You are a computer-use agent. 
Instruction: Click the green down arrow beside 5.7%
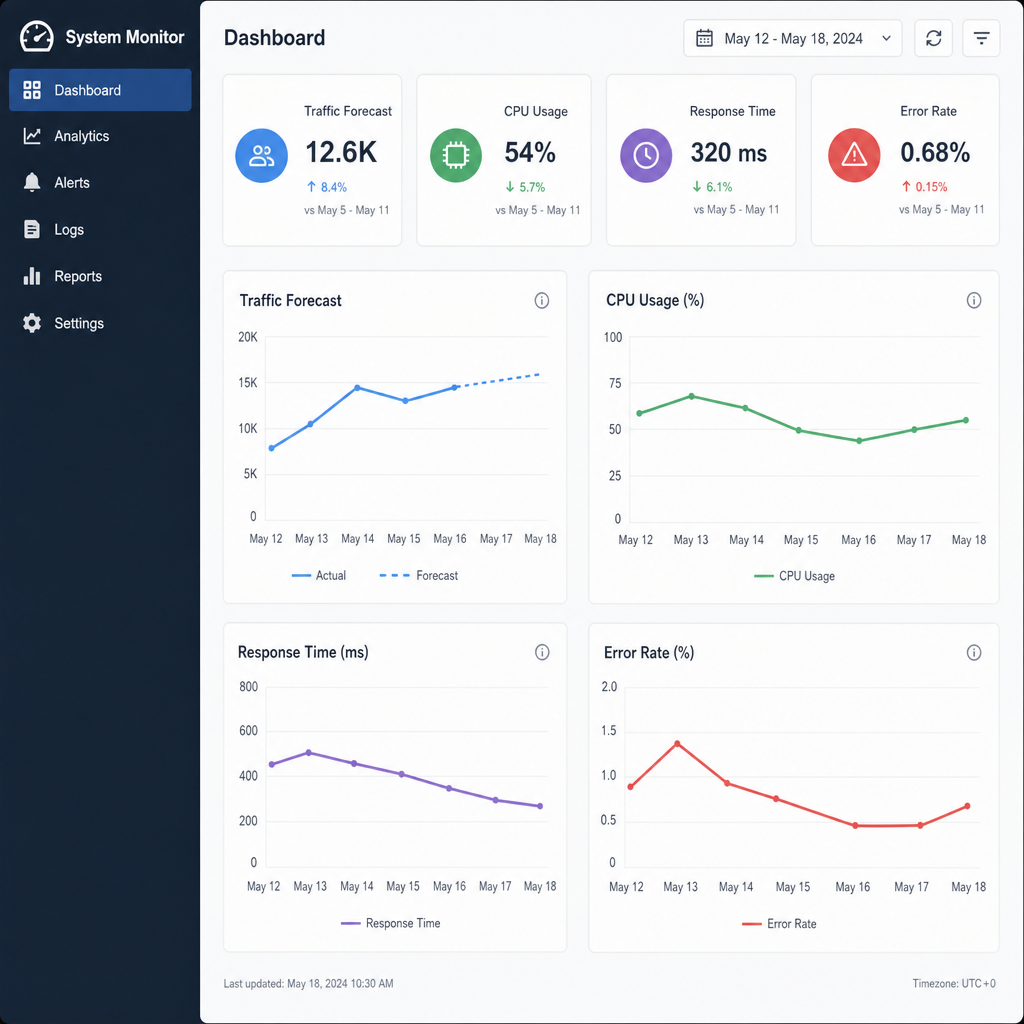(x=510, y=187)
